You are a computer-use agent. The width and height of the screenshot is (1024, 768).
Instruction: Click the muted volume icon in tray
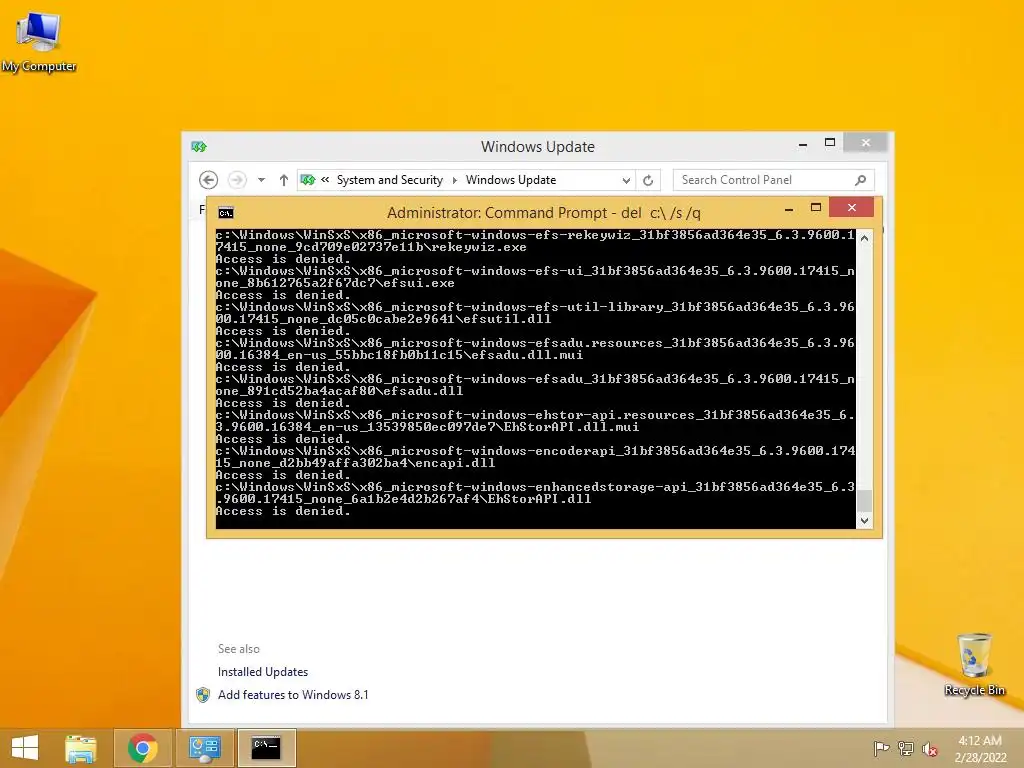pyautogui.click(x=930, y=749)
